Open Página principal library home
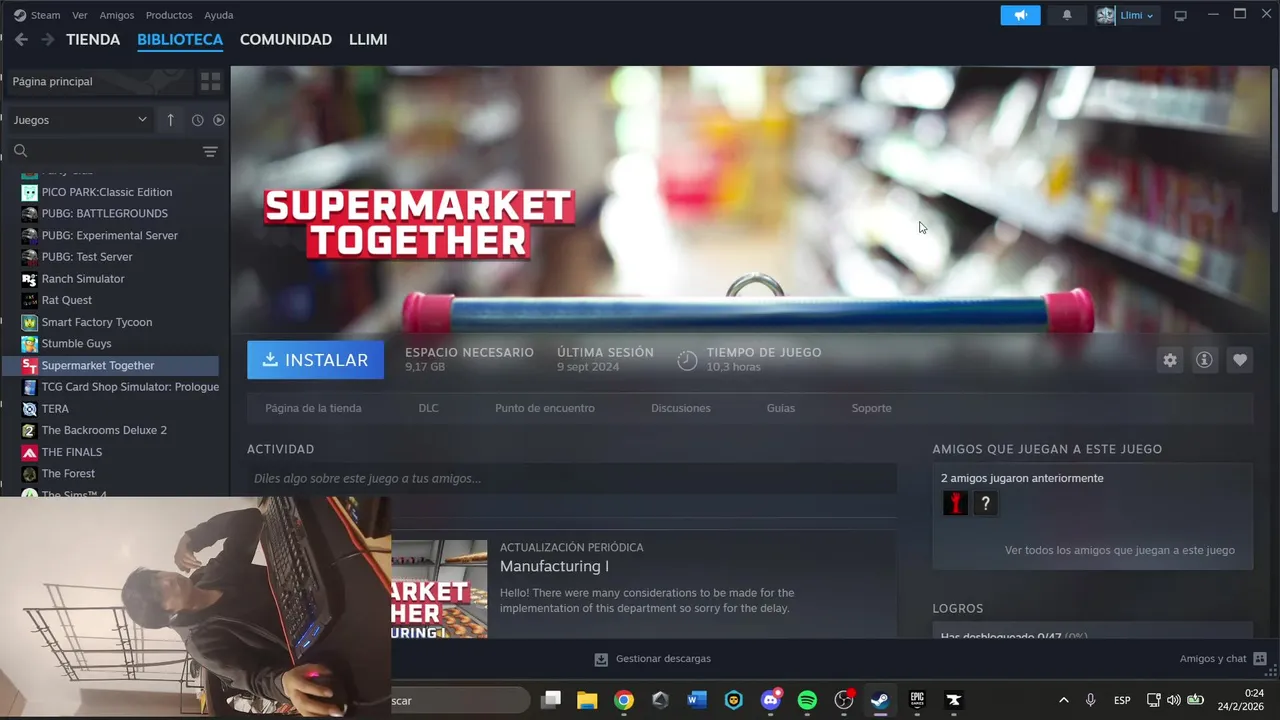Screen dimensions: 1280x720 [x=100, y=81]
